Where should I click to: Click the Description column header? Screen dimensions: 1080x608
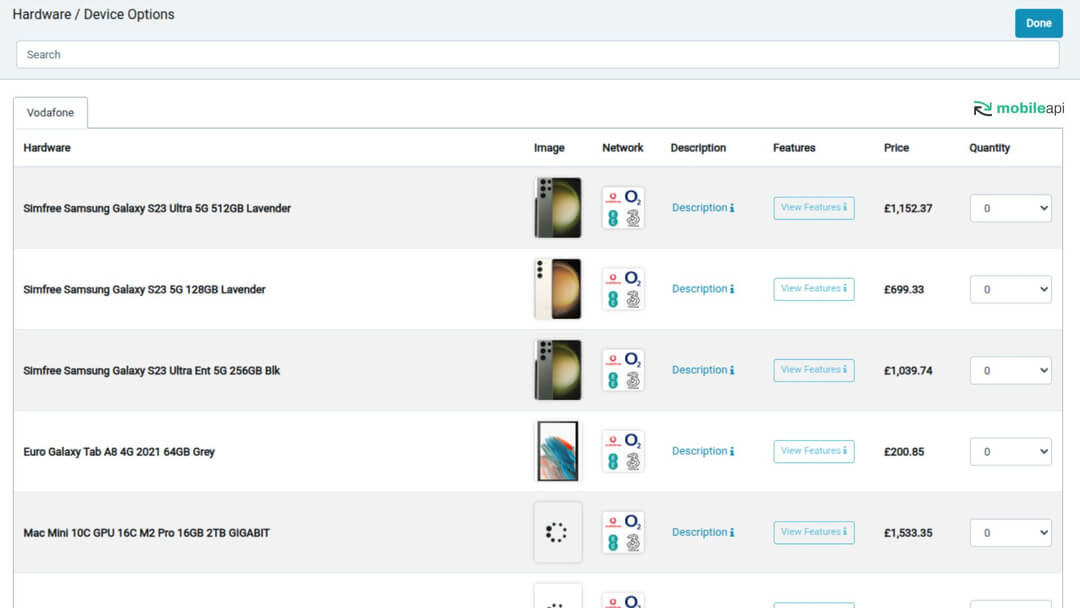point(698,147)
